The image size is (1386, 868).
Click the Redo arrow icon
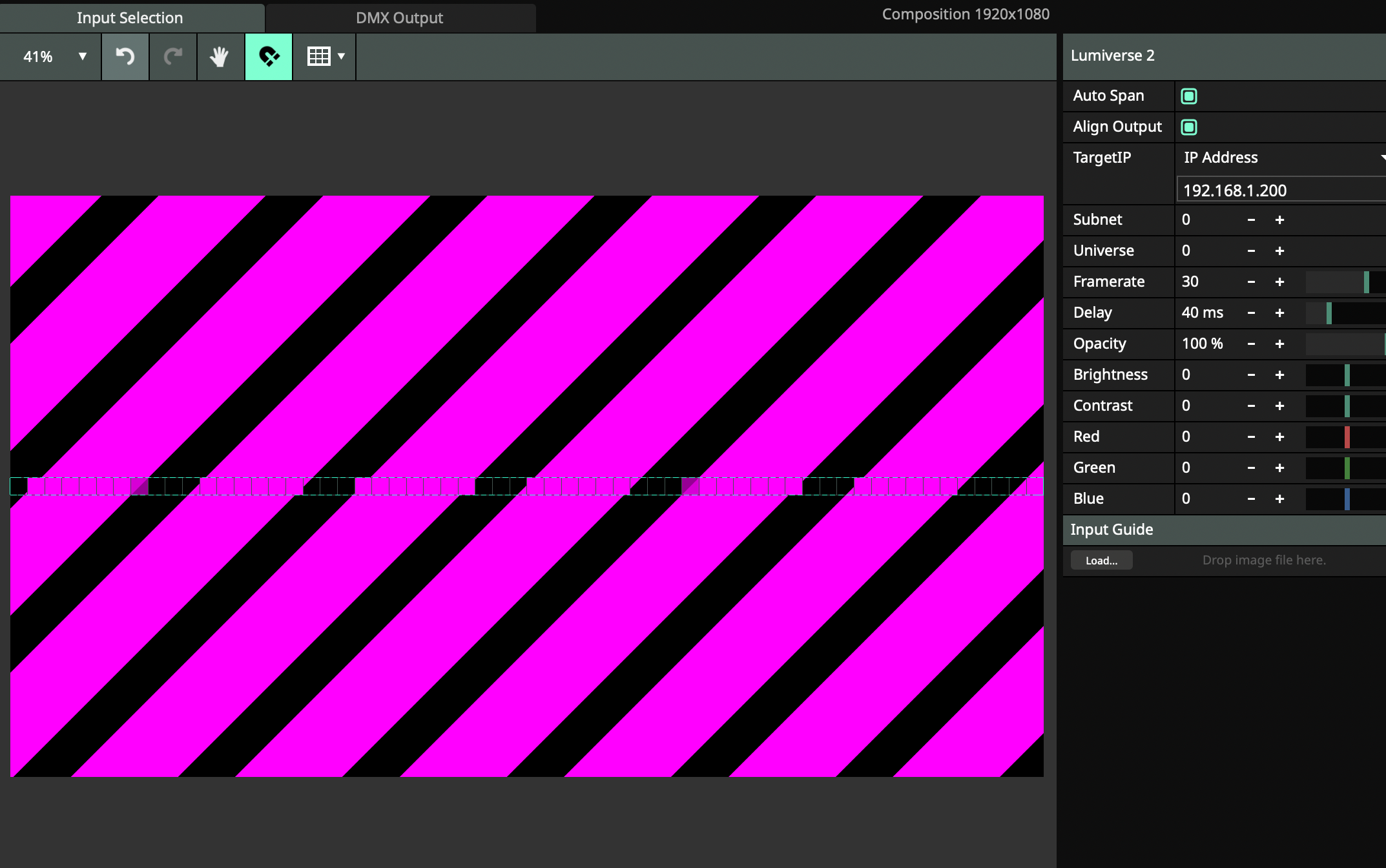pyautogui.click(x=172, y=57)
